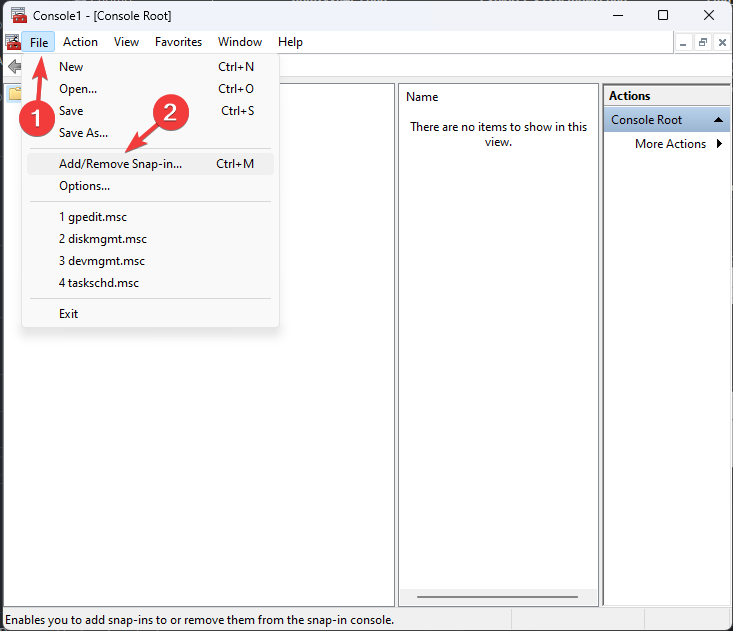Screen dimensions: 733x631
Task: Choose New from the File menu
Action: (x=150, y=67)
